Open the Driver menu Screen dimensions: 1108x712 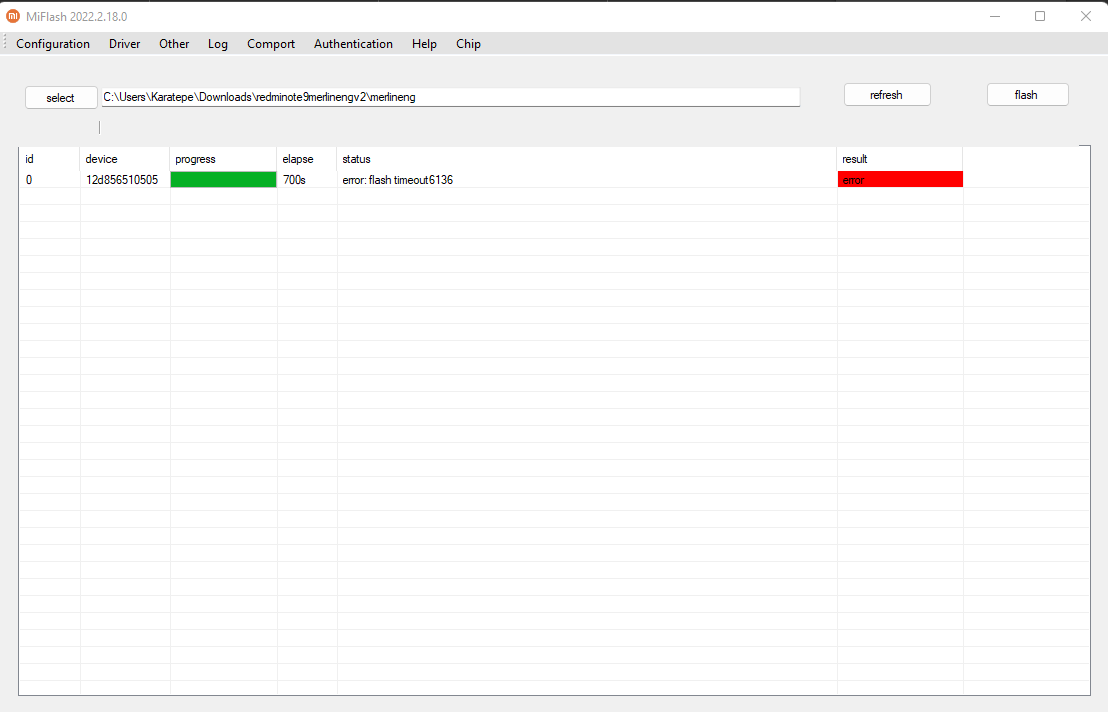[x=124, y=44]
